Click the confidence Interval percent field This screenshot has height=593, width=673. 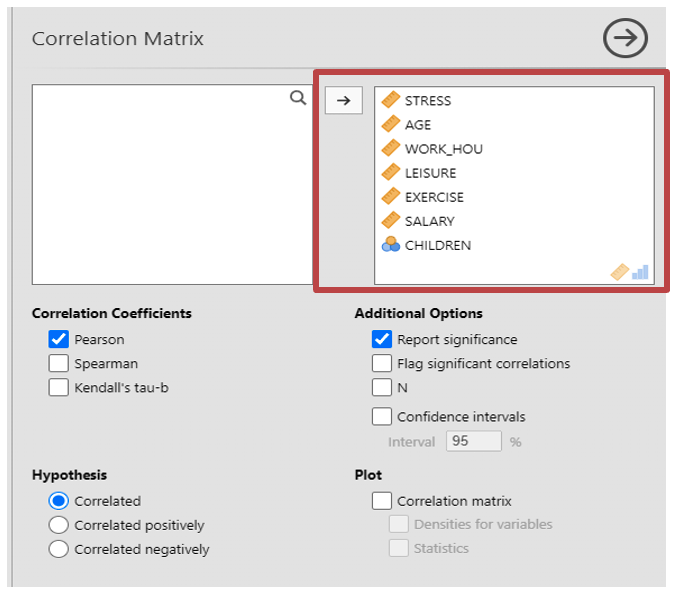tap(473, 442)
